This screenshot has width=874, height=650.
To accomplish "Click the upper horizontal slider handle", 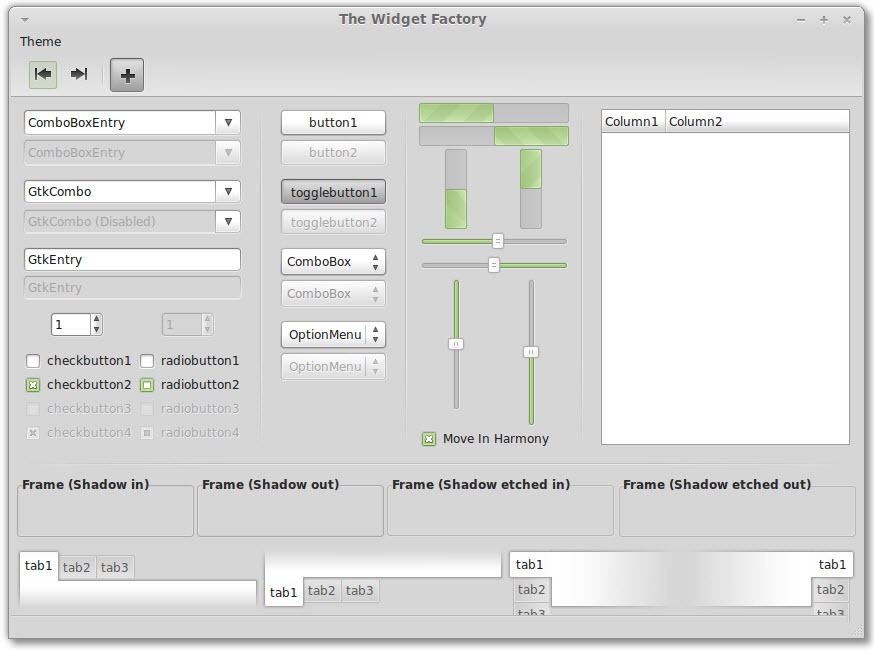I will click(x=498, y=241).
